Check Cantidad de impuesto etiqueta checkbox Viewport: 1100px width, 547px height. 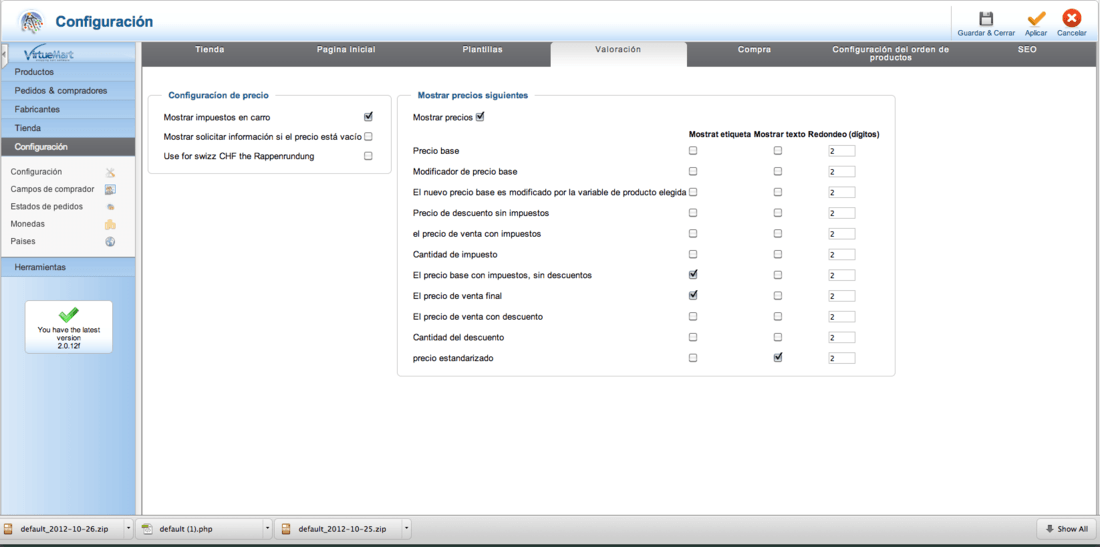(x=693, y=254)
